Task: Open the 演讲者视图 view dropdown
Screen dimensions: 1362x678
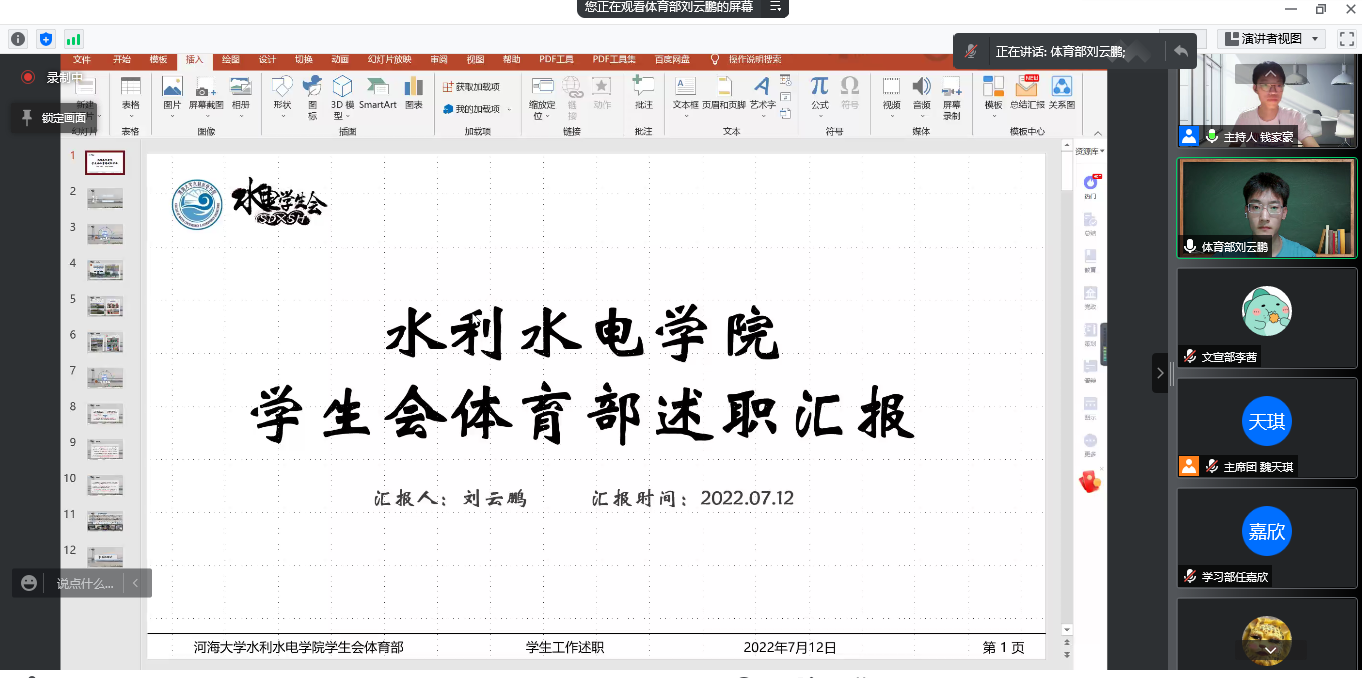Action: click(1272, 39)
